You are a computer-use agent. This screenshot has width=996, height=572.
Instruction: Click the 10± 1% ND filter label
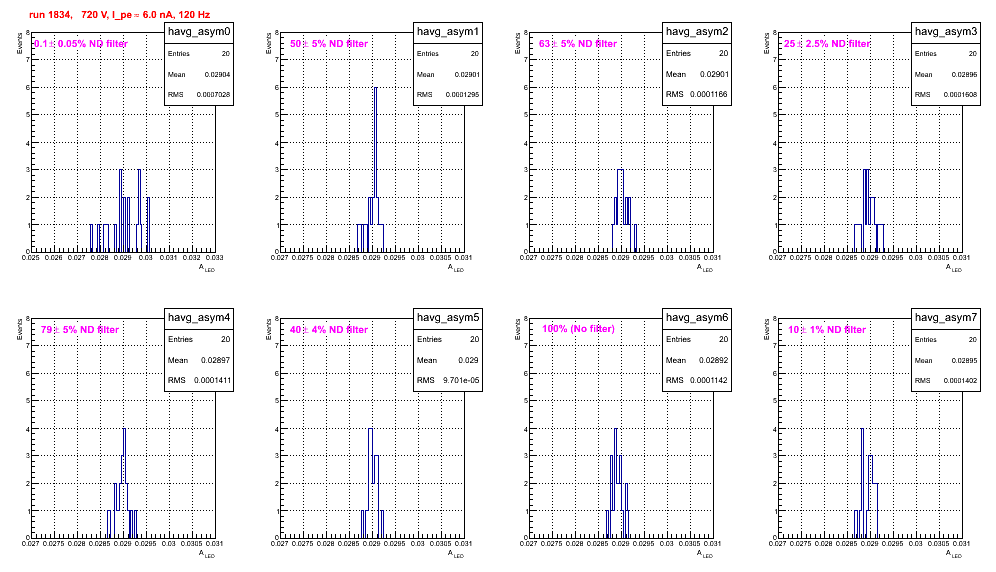pyautogui.click(x=827, y=330)
